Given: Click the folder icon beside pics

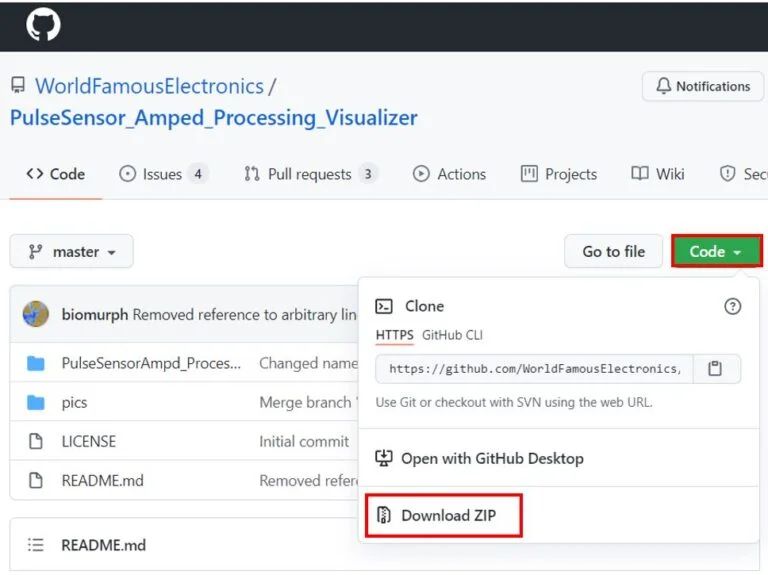Looking at the screenshot, I should tap(35, 403).
